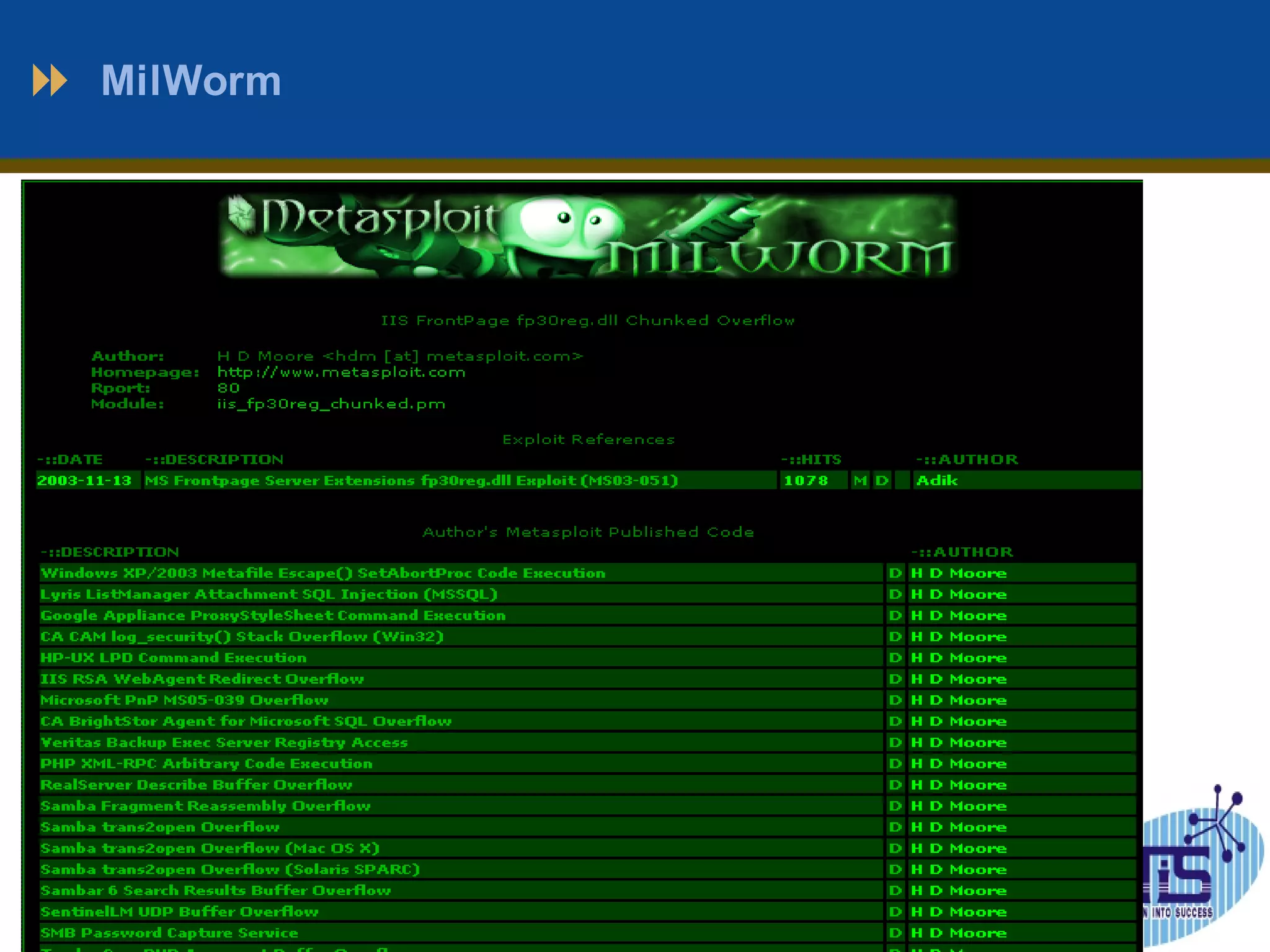Image resolution: width=1270 pixels, height=952 pixels.
Task: Open MS Frontpage Server Extensions fp30reg.dll Exploit link
Action: (411, 480)
